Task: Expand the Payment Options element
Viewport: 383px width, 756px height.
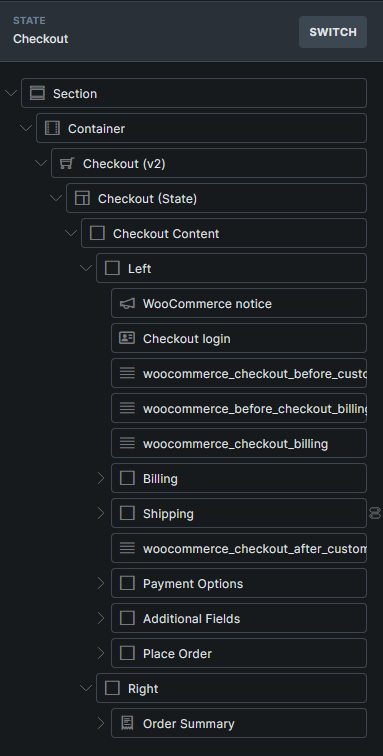Action: (x=101, y=583)
